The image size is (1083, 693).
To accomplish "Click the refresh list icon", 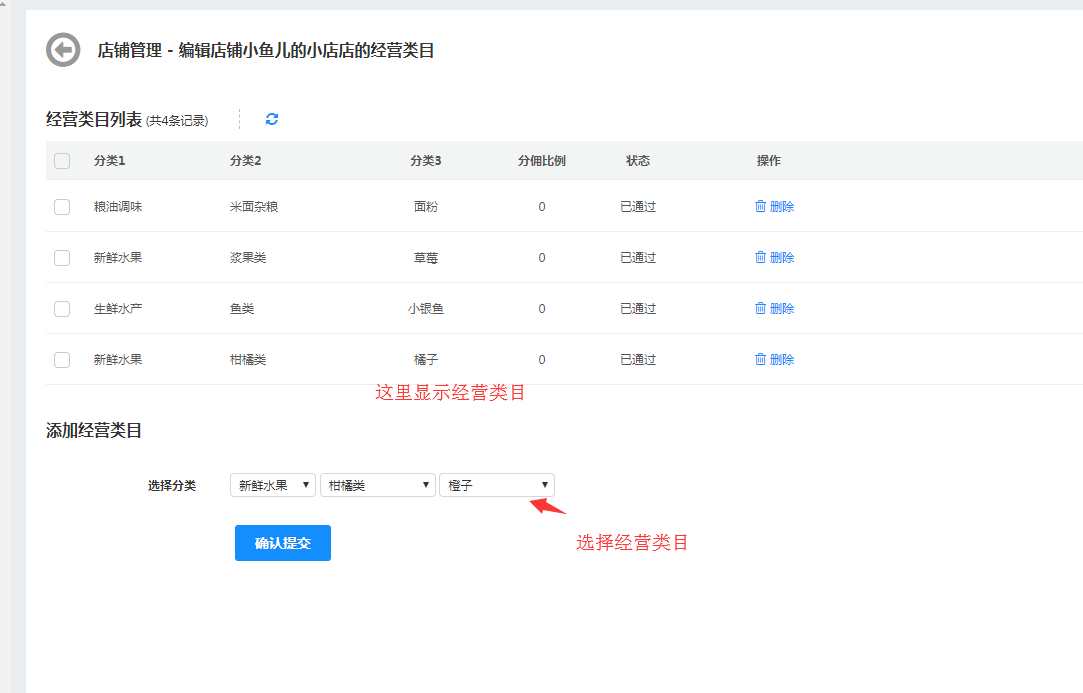I will 272,119.
